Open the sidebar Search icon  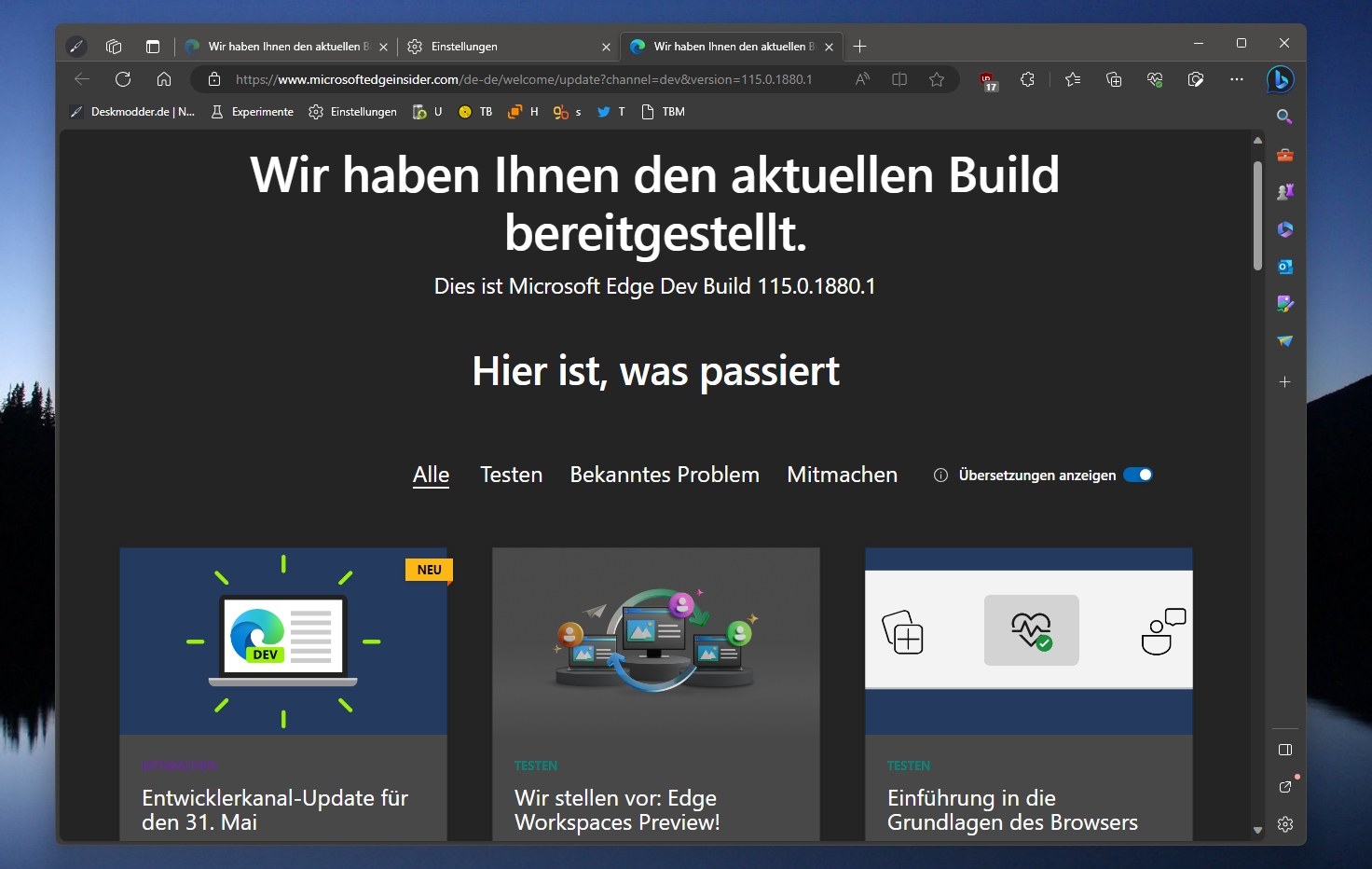pos(1284,117)
